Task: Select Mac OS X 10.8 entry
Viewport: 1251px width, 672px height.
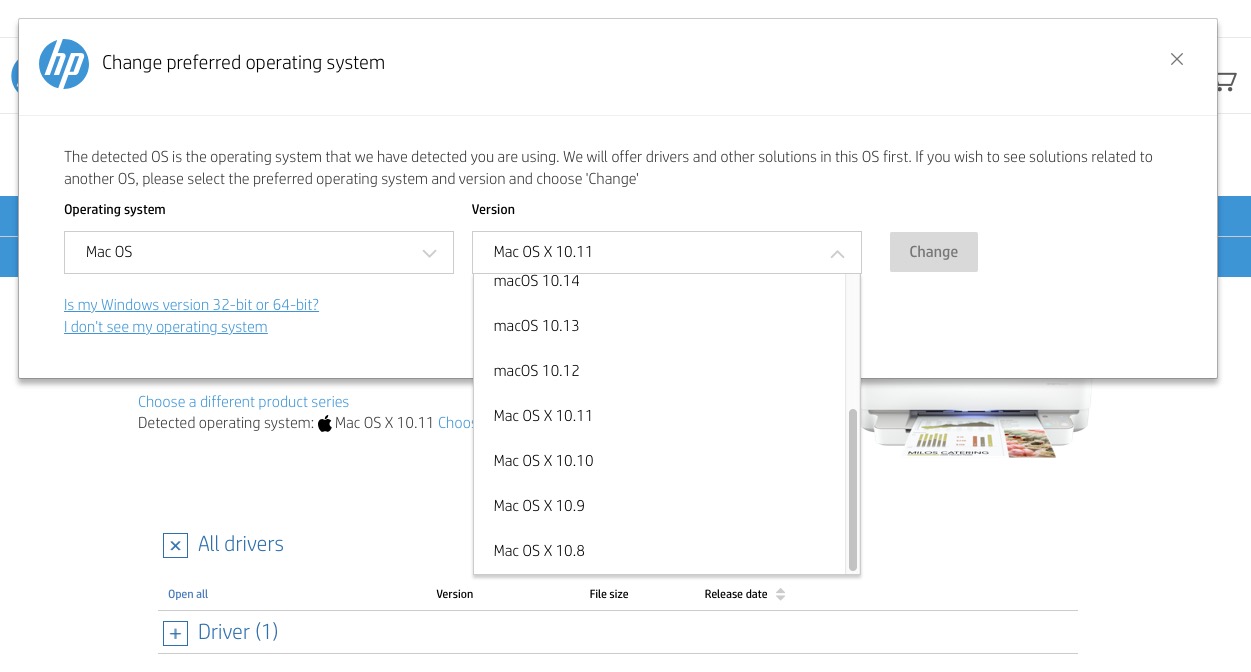Action: 539,551
